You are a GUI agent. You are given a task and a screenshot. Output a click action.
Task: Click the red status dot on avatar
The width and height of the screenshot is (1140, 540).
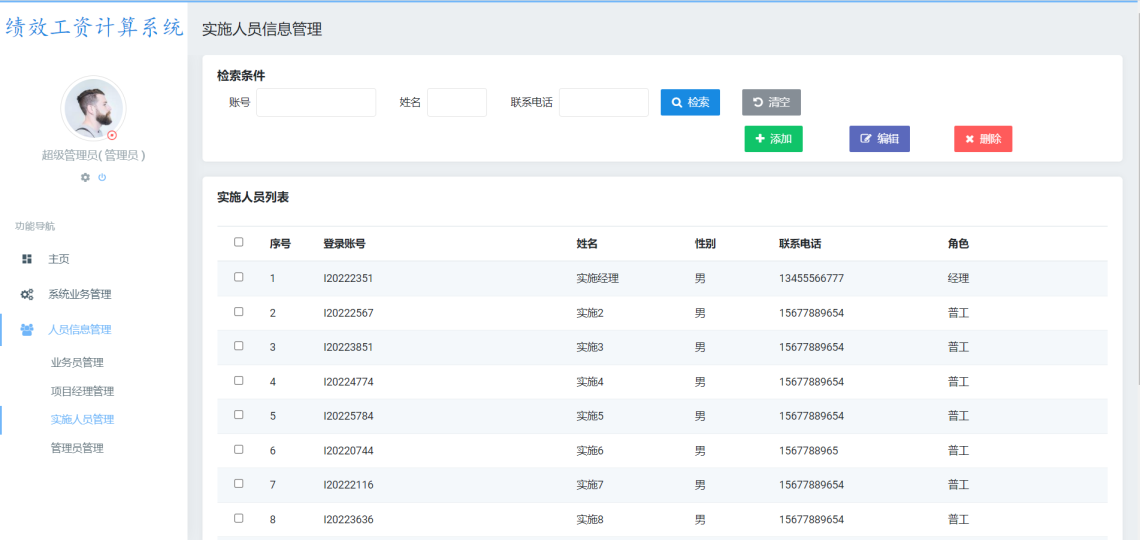(112, 135)
